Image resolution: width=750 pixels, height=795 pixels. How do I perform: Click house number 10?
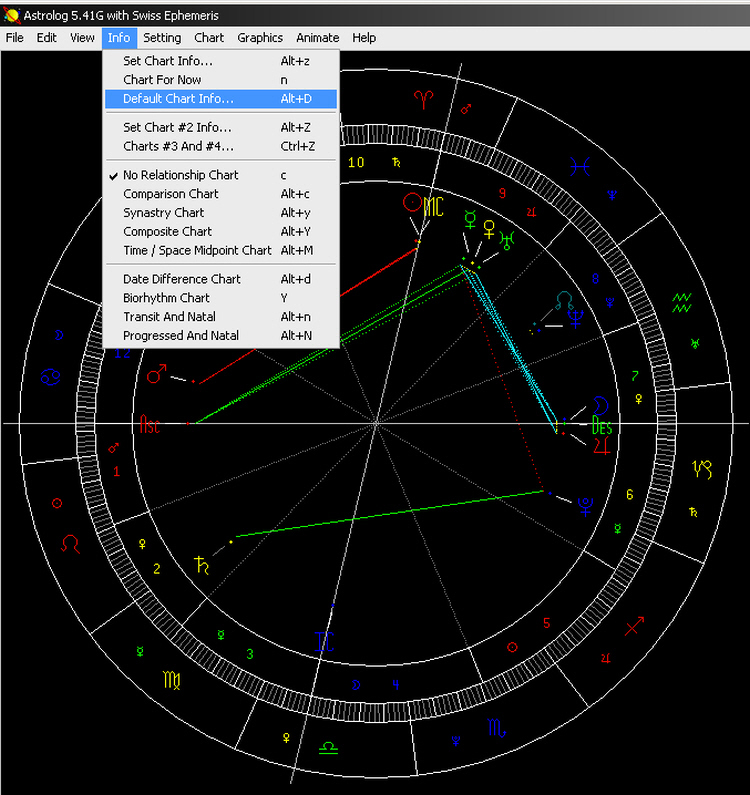356,163
